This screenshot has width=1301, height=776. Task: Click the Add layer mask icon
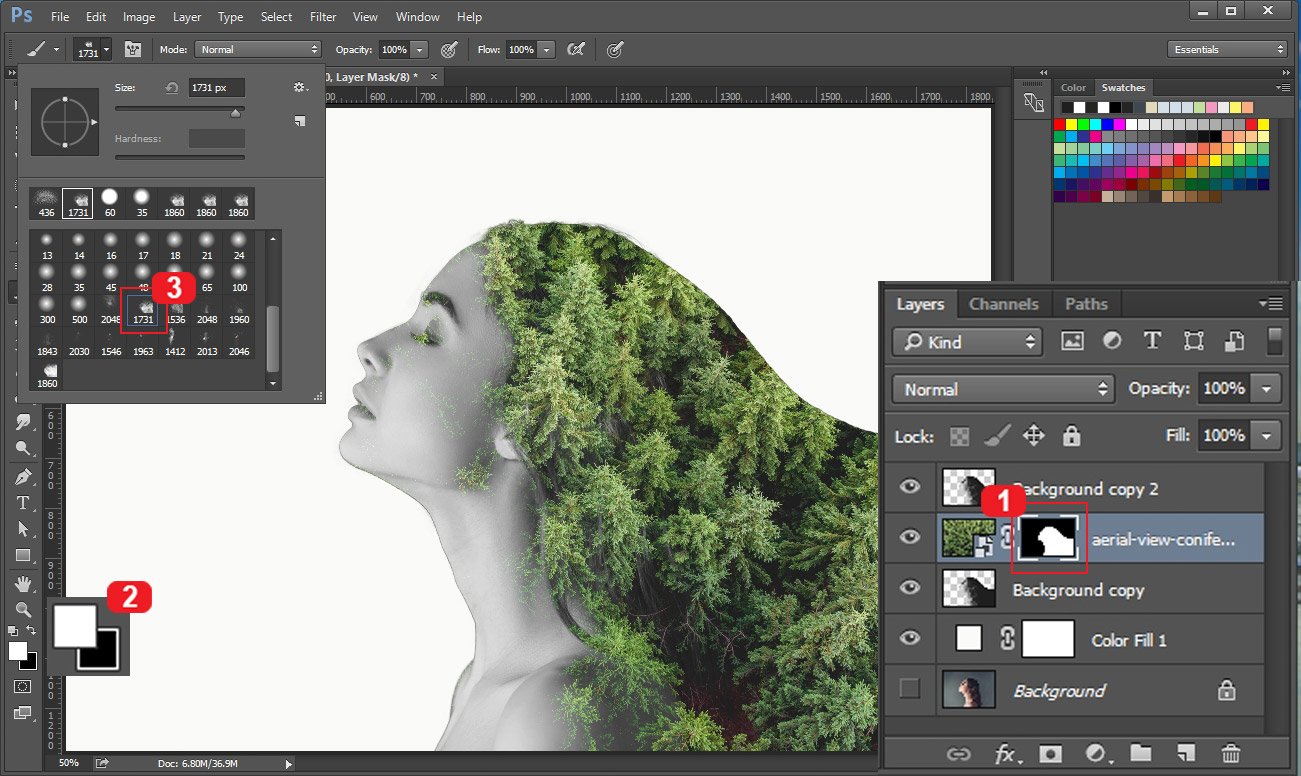pyautogui.click(x=1050, y=754)
